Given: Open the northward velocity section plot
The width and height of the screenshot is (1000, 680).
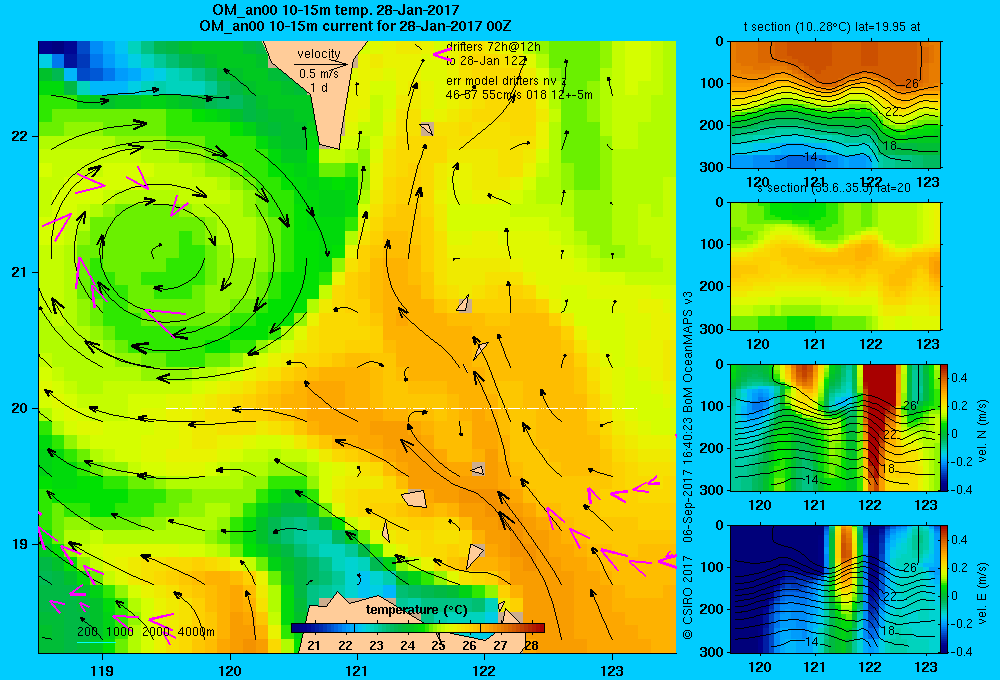Looking at the screenshot, I should (x=835, y=427).
